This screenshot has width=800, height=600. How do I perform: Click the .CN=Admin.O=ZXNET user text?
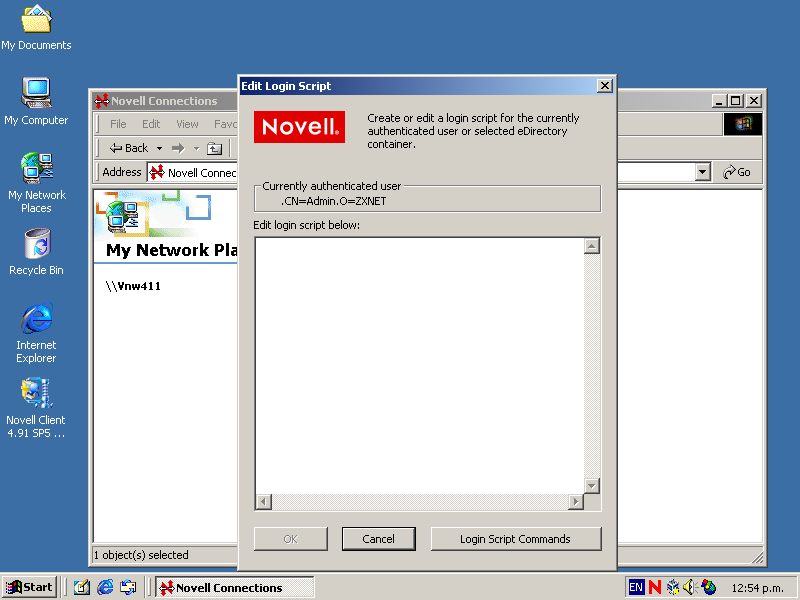pos(334,201)
